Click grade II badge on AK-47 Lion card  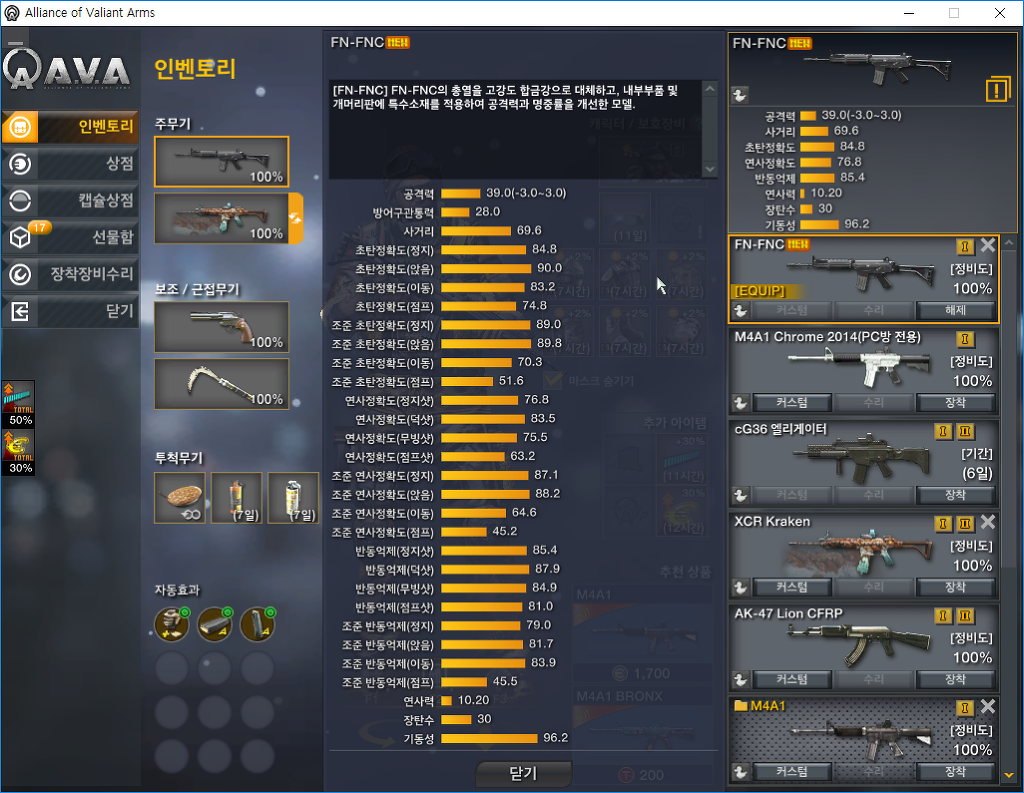(965, 616)
